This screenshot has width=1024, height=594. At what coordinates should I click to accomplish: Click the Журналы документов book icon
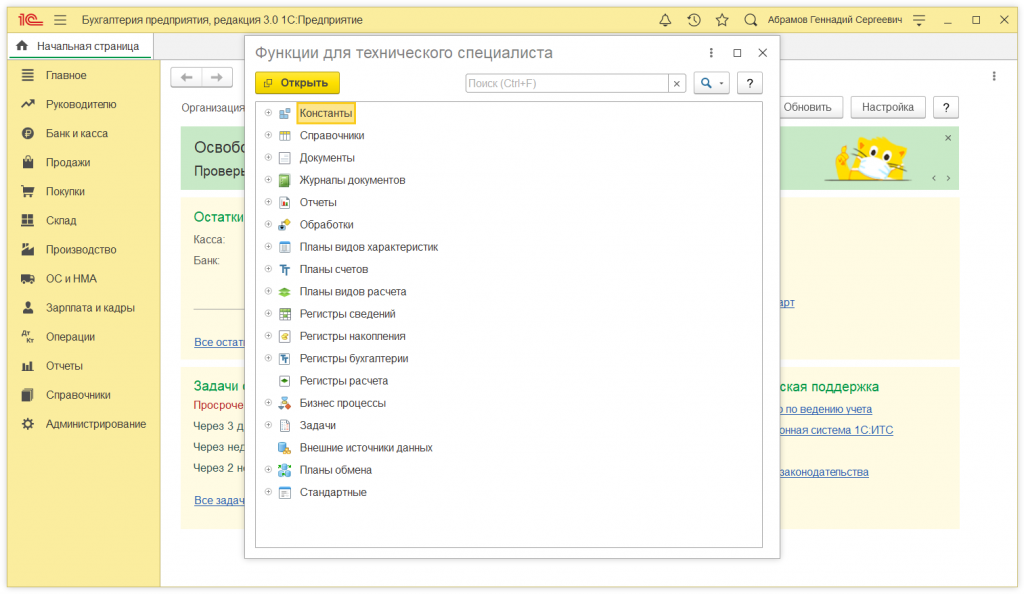[x=284, y=181]
